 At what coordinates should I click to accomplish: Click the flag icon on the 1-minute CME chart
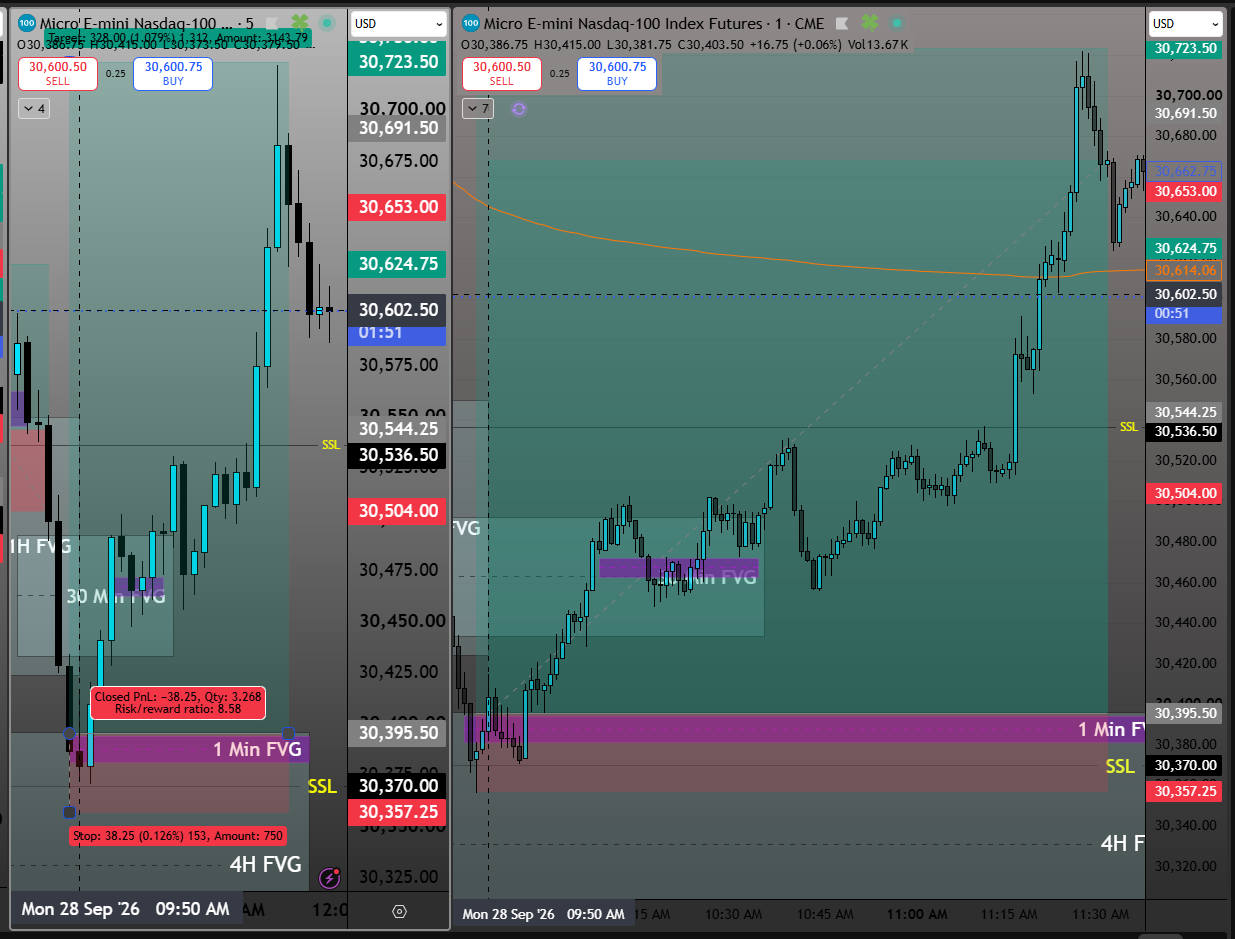click(x=842, y=22)
